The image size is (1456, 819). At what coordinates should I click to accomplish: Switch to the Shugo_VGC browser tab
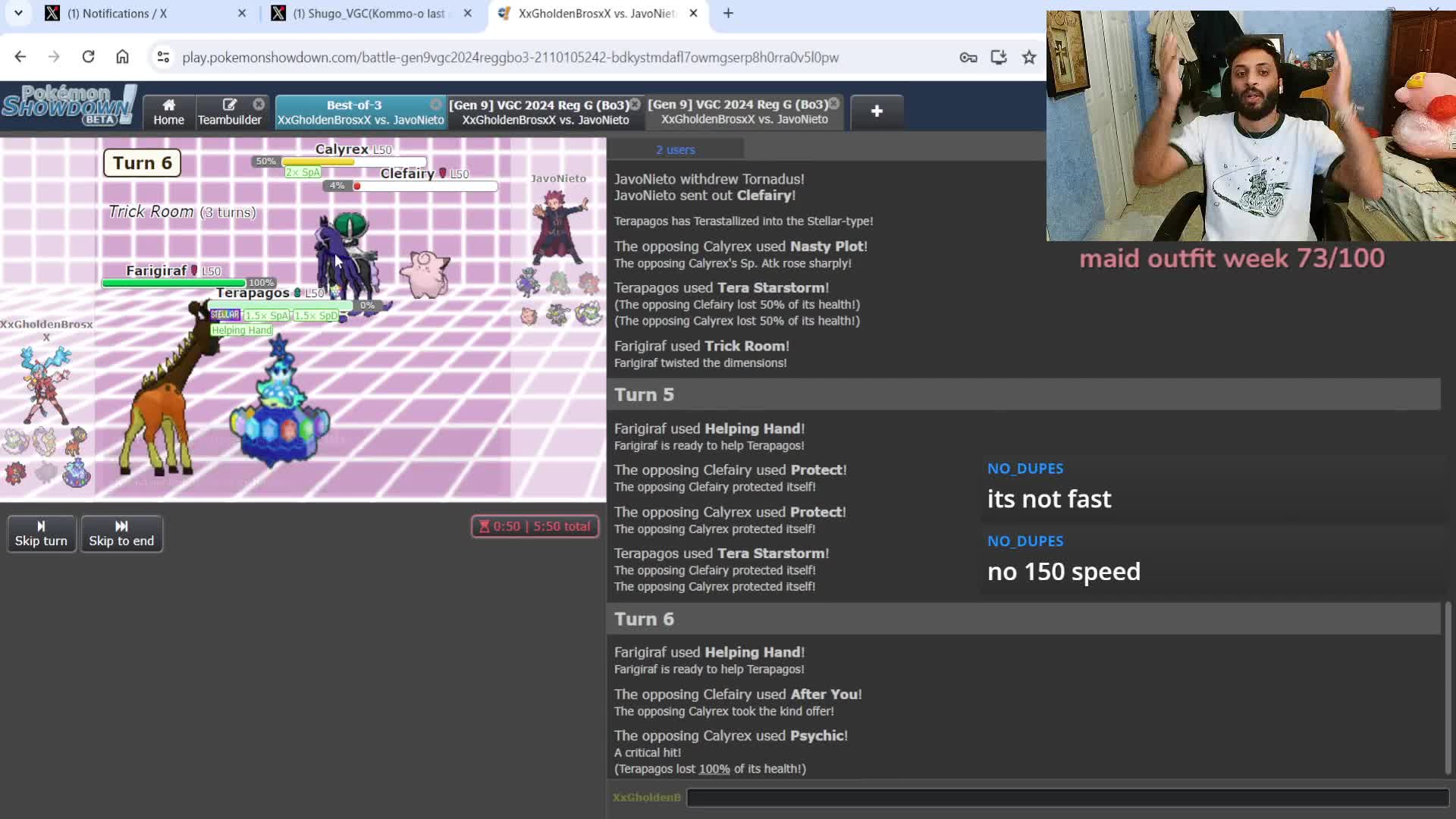point(372,14)
